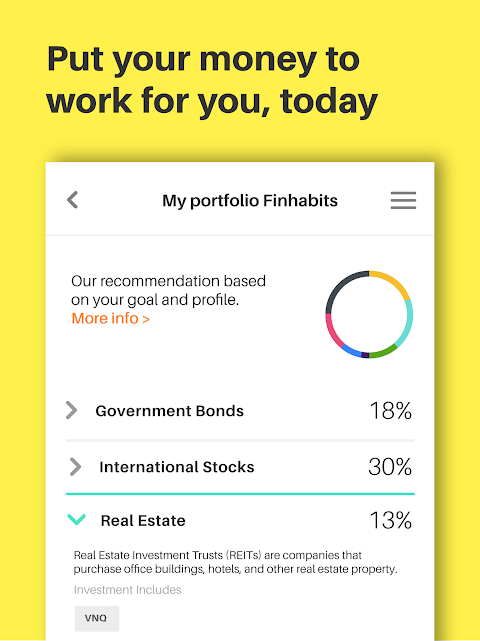This screenshot has width=480, height=641.
Task: Tap the 13% Real Estate percentage
Action: pos(390,520)
